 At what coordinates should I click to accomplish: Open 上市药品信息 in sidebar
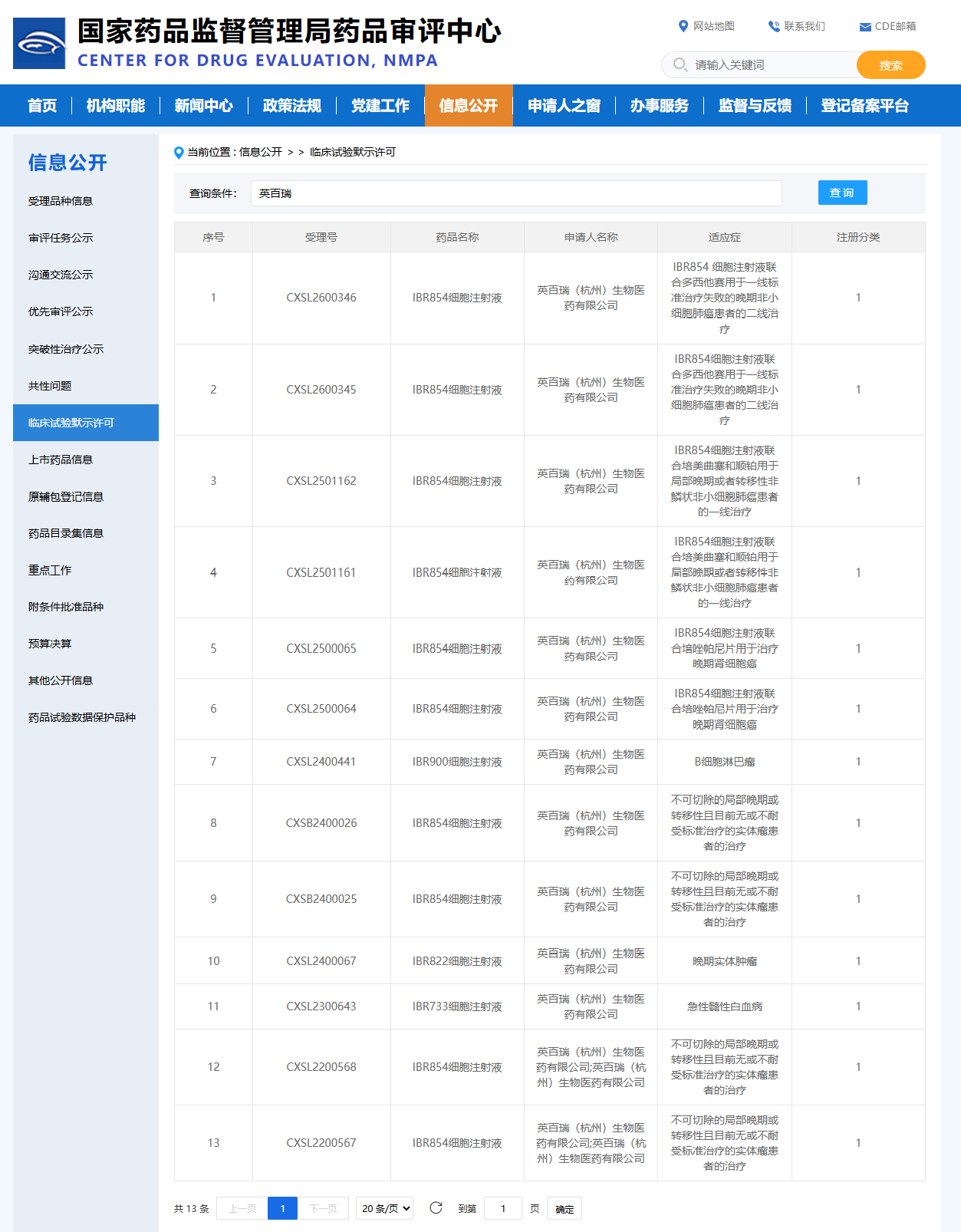tap(61, 460)
